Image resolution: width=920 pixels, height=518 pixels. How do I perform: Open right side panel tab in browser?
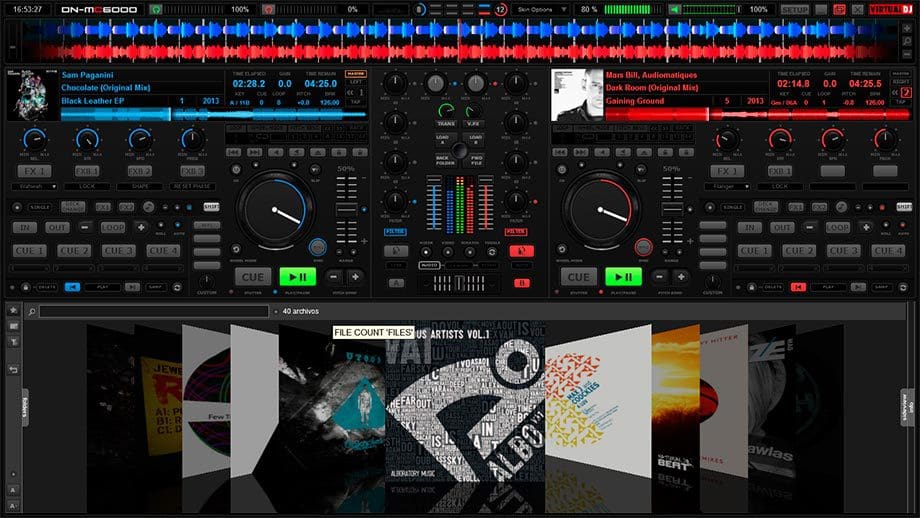(907, 407)
